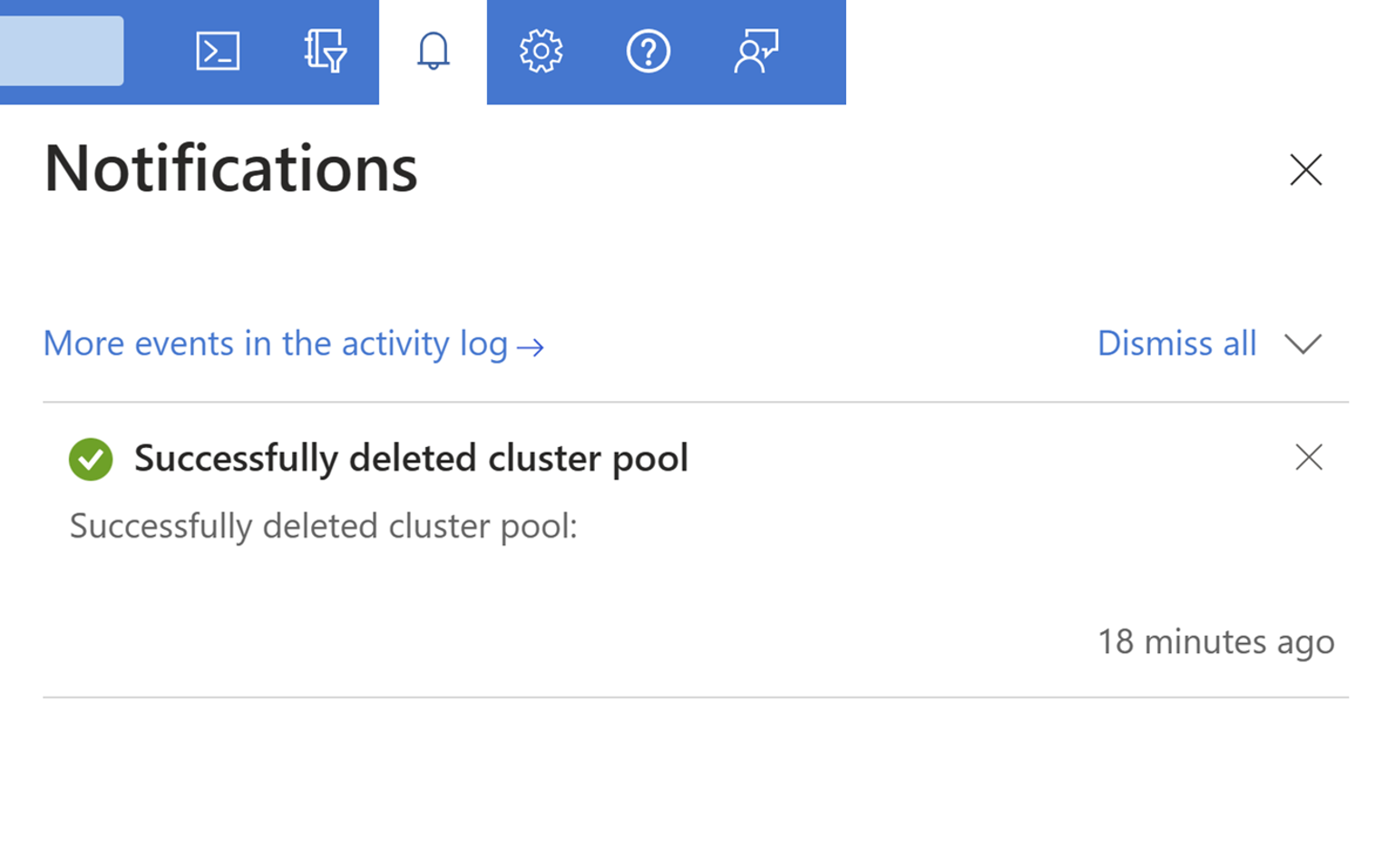Open the directories and subscriptions filter

(x=325, y=51)
